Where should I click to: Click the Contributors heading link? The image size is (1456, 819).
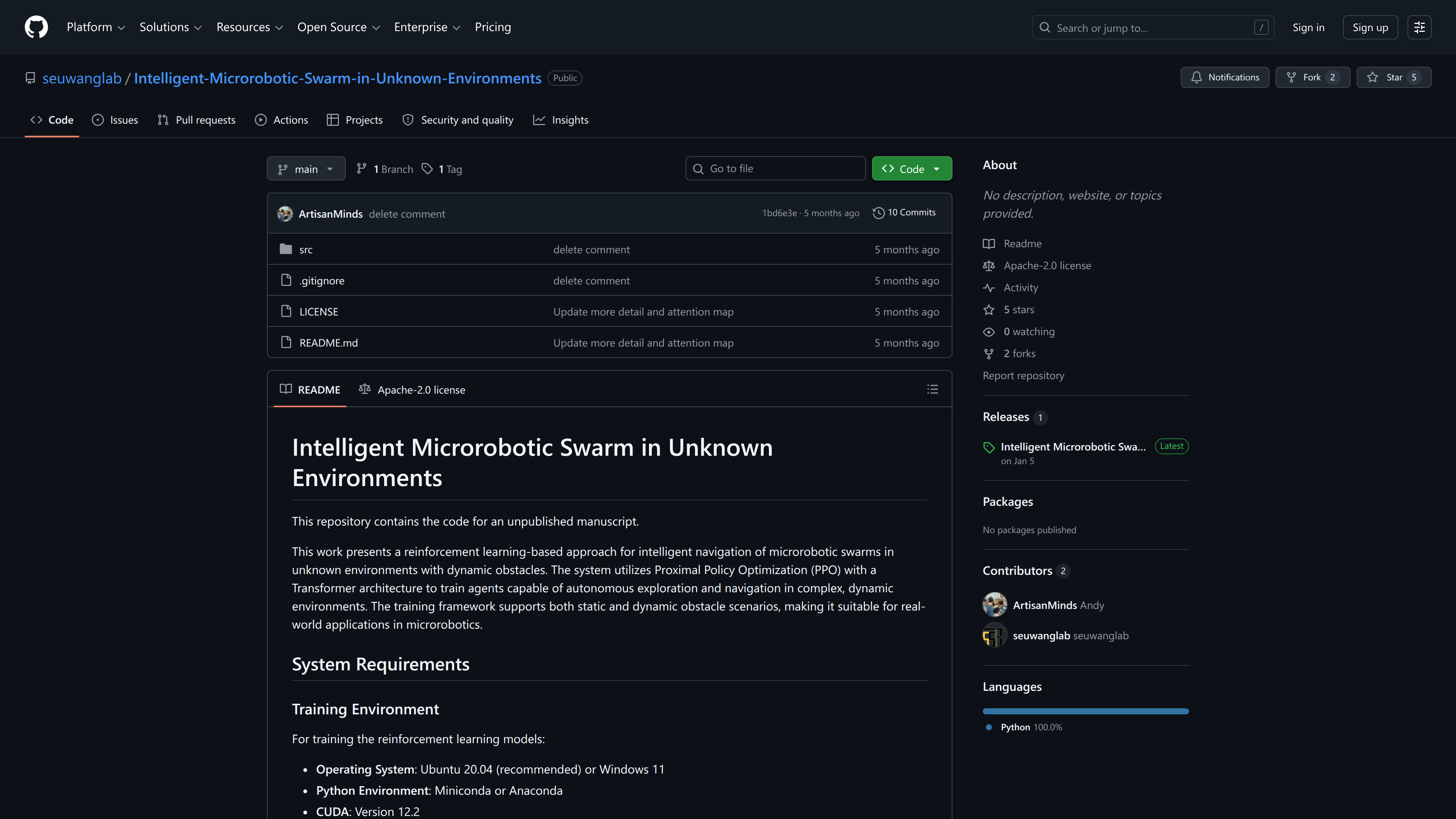pyautogui.click(x=1017, y=571)
